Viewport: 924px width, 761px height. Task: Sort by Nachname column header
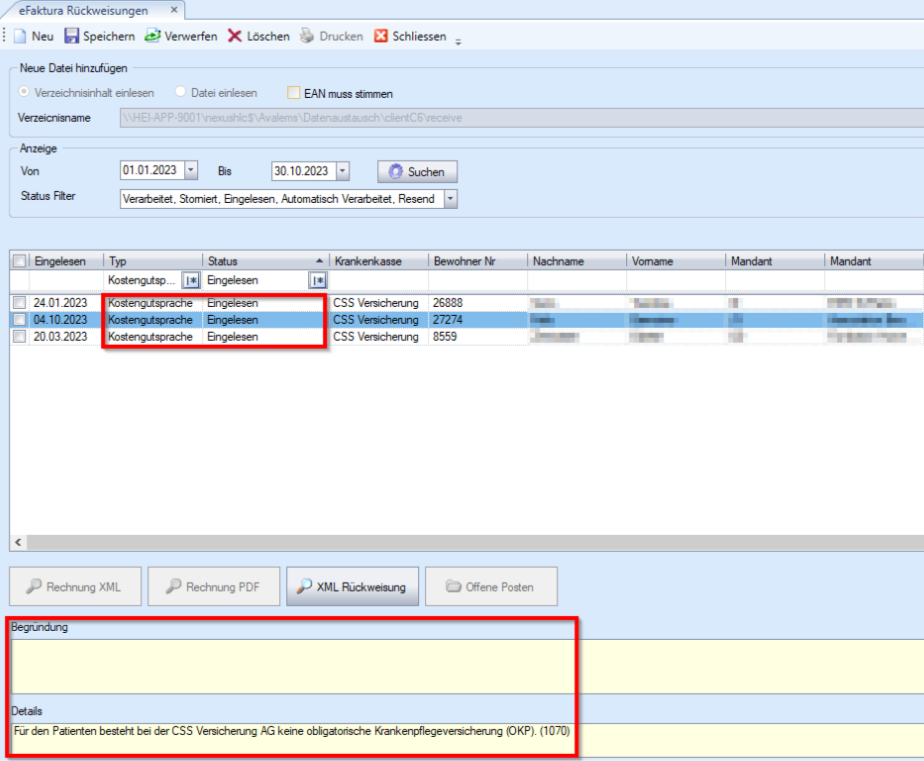tap(576, 261)
